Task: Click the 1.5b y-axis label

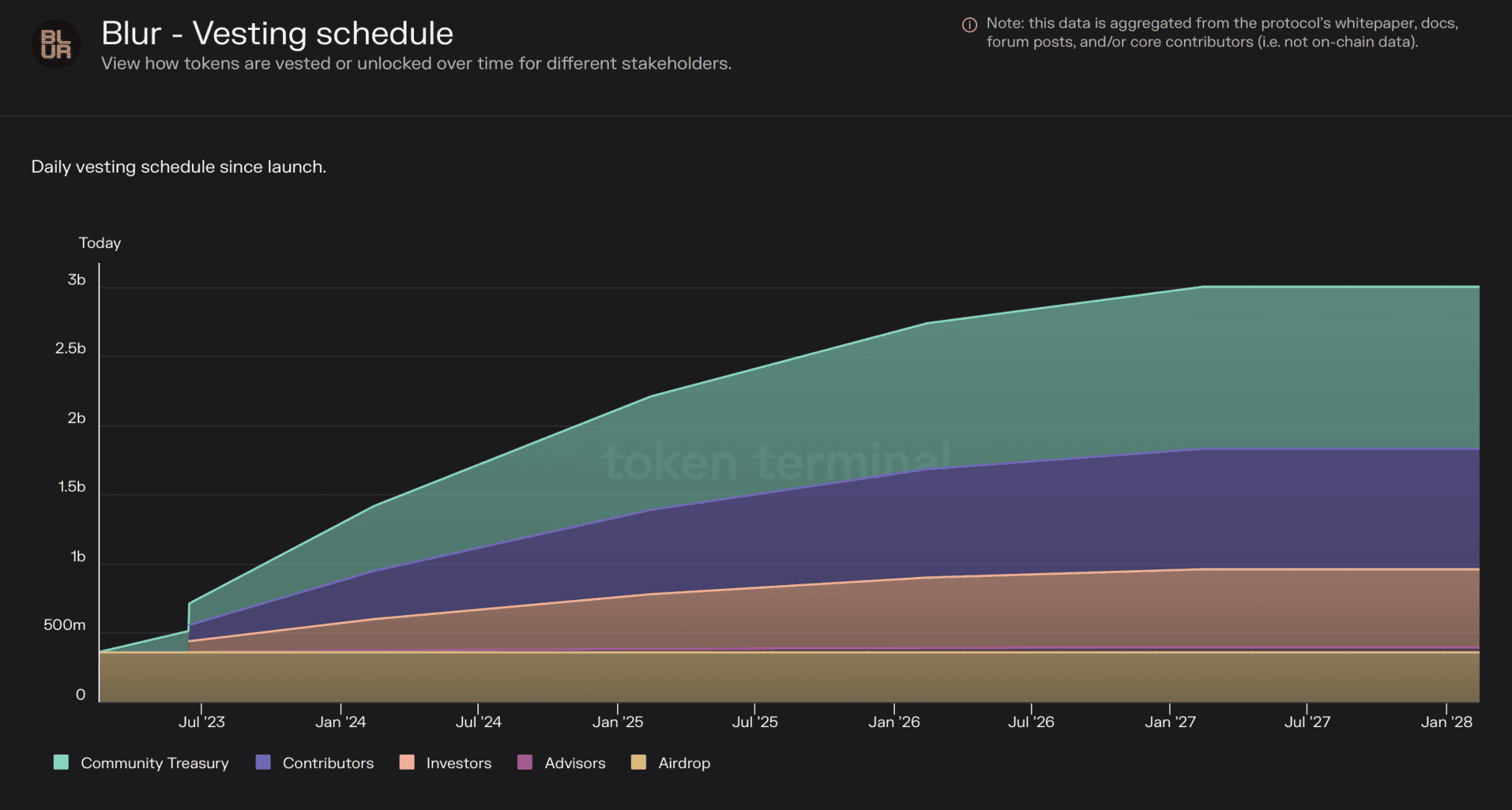Action: 72,487
